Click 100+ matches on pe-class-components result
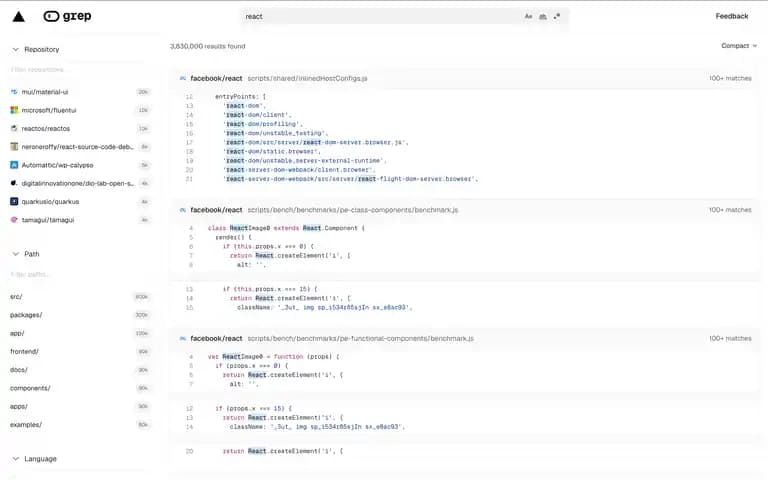768x480 pixels. coord(730,210)
